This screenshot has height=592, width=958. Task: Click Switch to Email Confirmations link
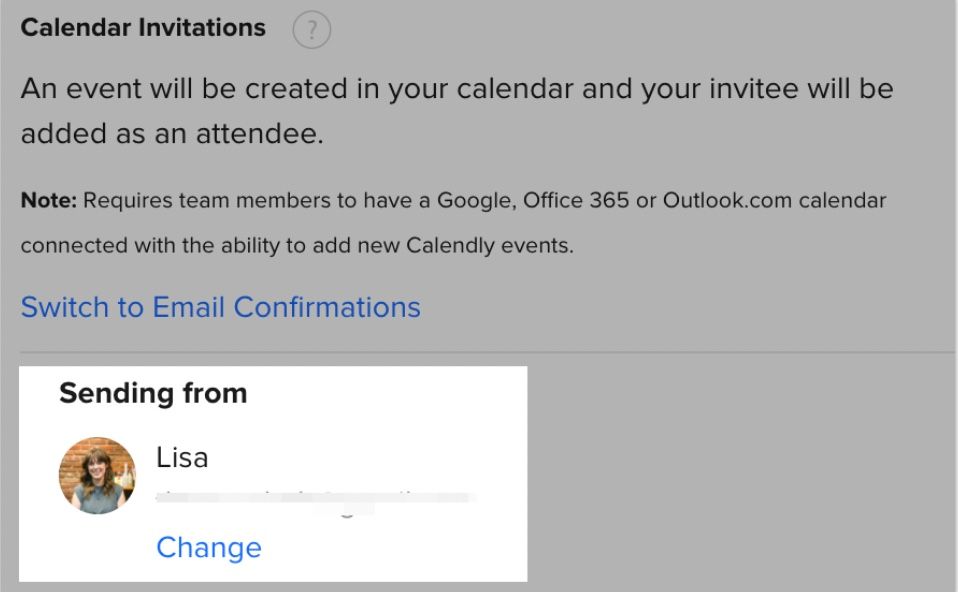221,307
